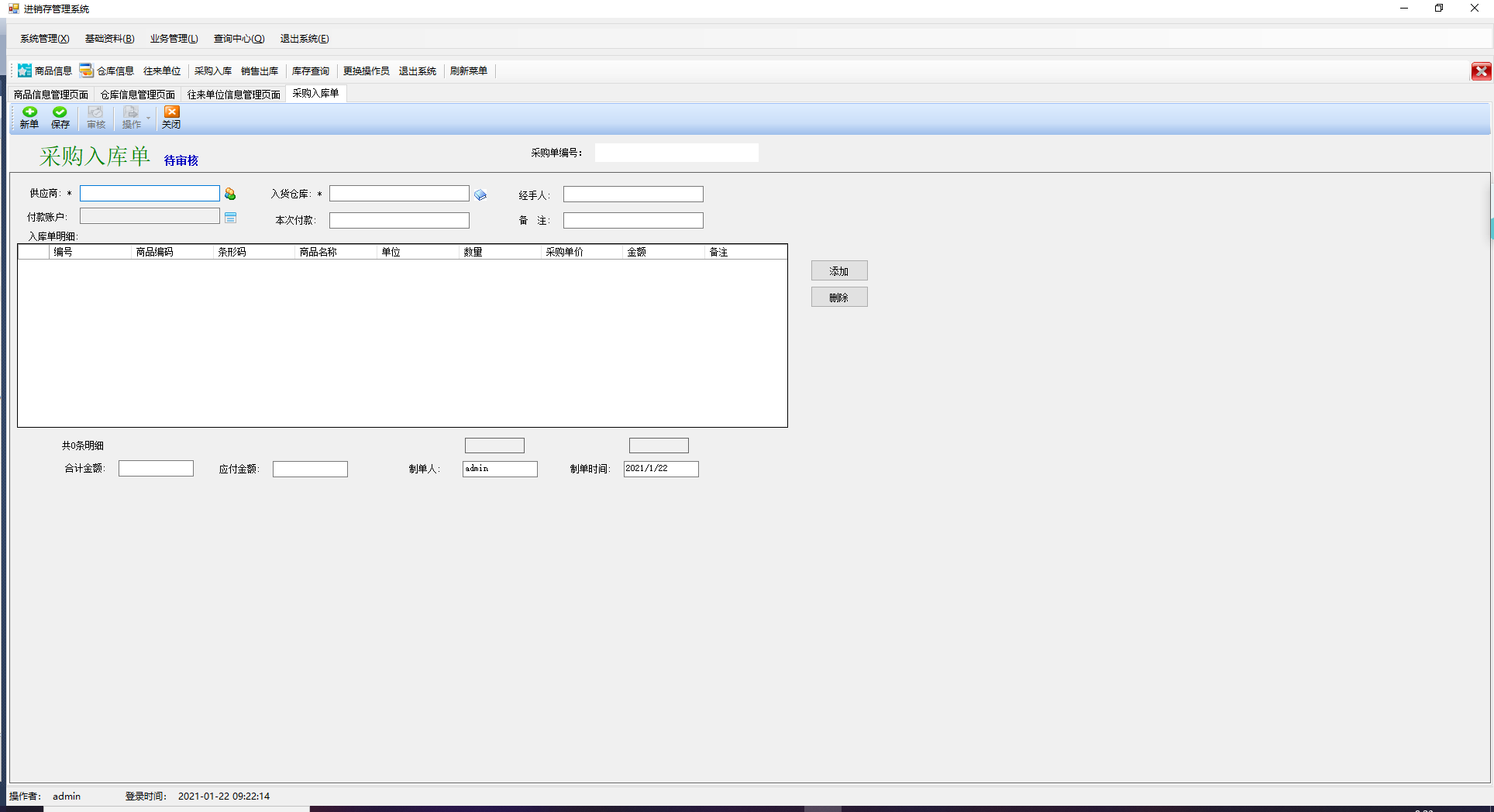The width and height of the screenshot is (1494, 812).
Task: Click the 制单人 field showing admin
Action: click(500, 469)
